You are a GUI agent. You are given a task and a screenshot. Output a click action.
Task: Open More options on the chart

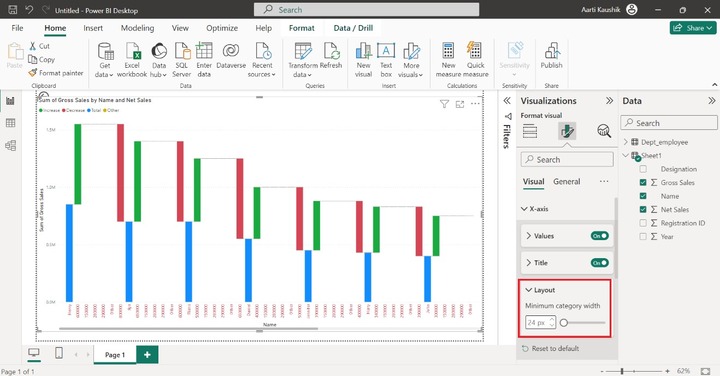pos(475,104)
